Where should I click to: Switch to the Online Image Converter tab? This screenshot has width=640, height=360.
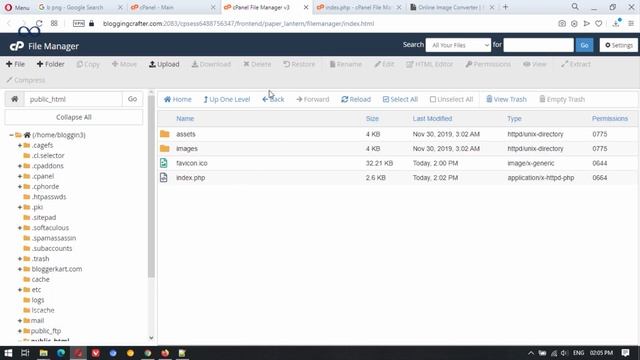click(452, 7)
